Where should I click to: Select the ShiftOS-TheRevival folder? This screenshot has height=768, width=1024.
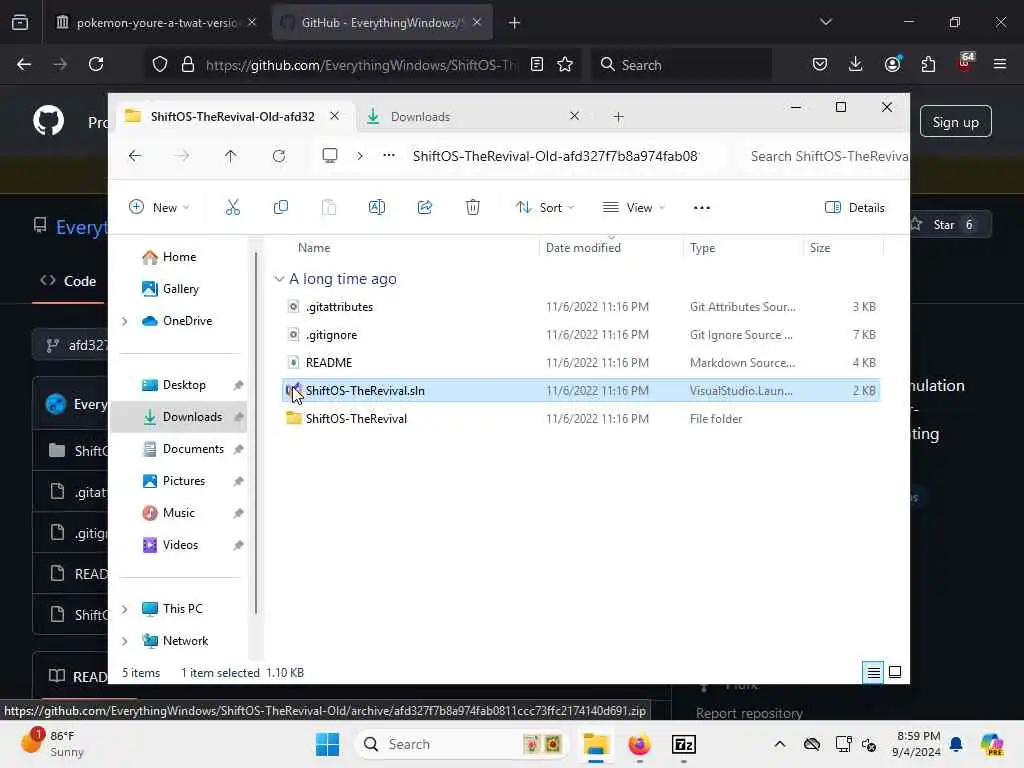tap(581, 419)
